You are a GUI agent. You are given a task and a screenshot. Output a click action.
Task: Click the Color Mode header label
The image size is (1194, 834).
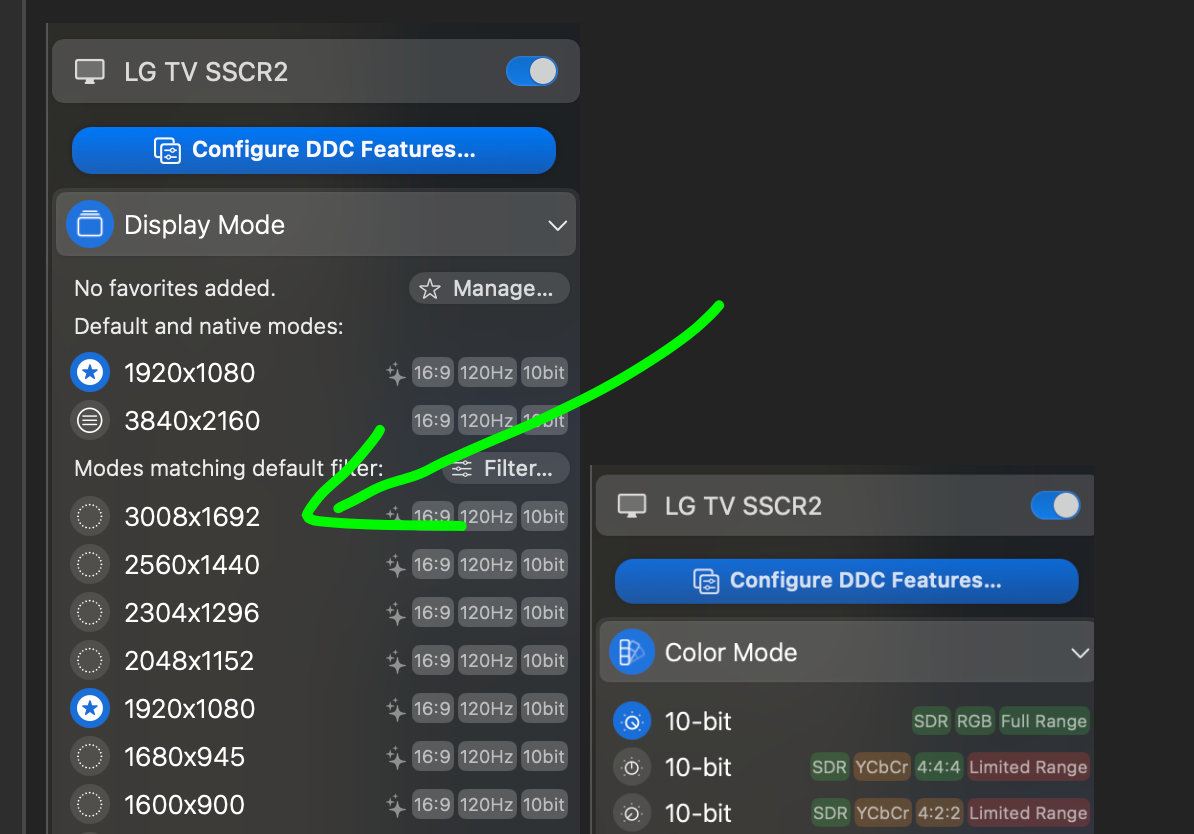[x=730, y=653]
